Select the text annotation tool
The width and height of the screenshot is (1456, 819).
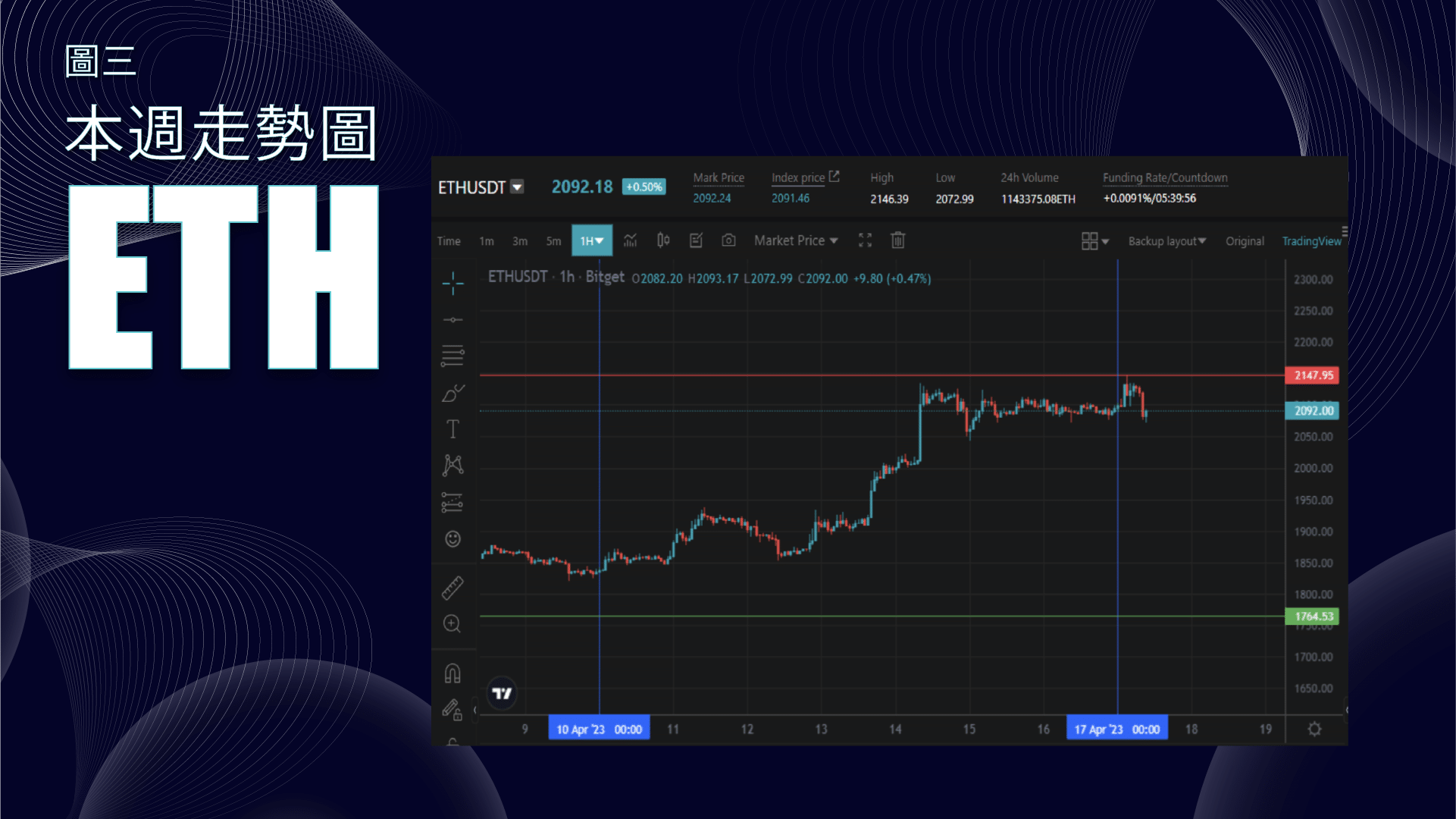(452, 429)
